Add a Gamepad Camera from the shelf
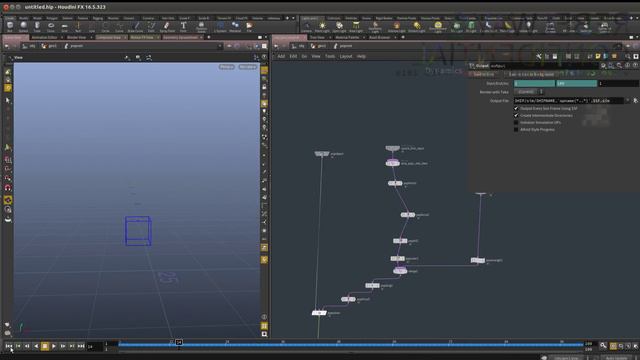Image resolution: width=640 pixels, height=360 pixels. click(604, 27)
